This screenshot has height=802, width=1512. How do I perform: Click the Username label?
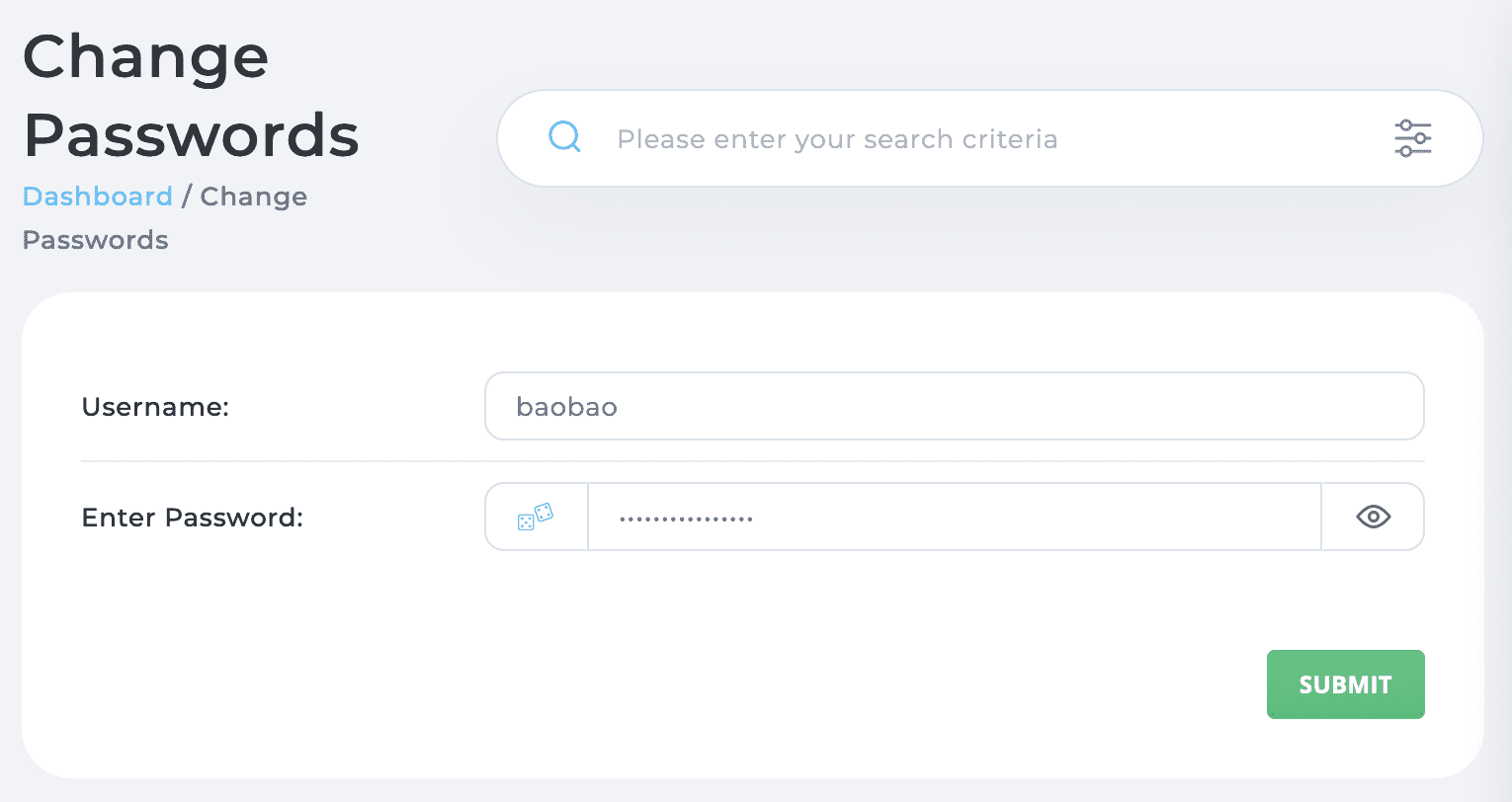(x=155, y=407)
